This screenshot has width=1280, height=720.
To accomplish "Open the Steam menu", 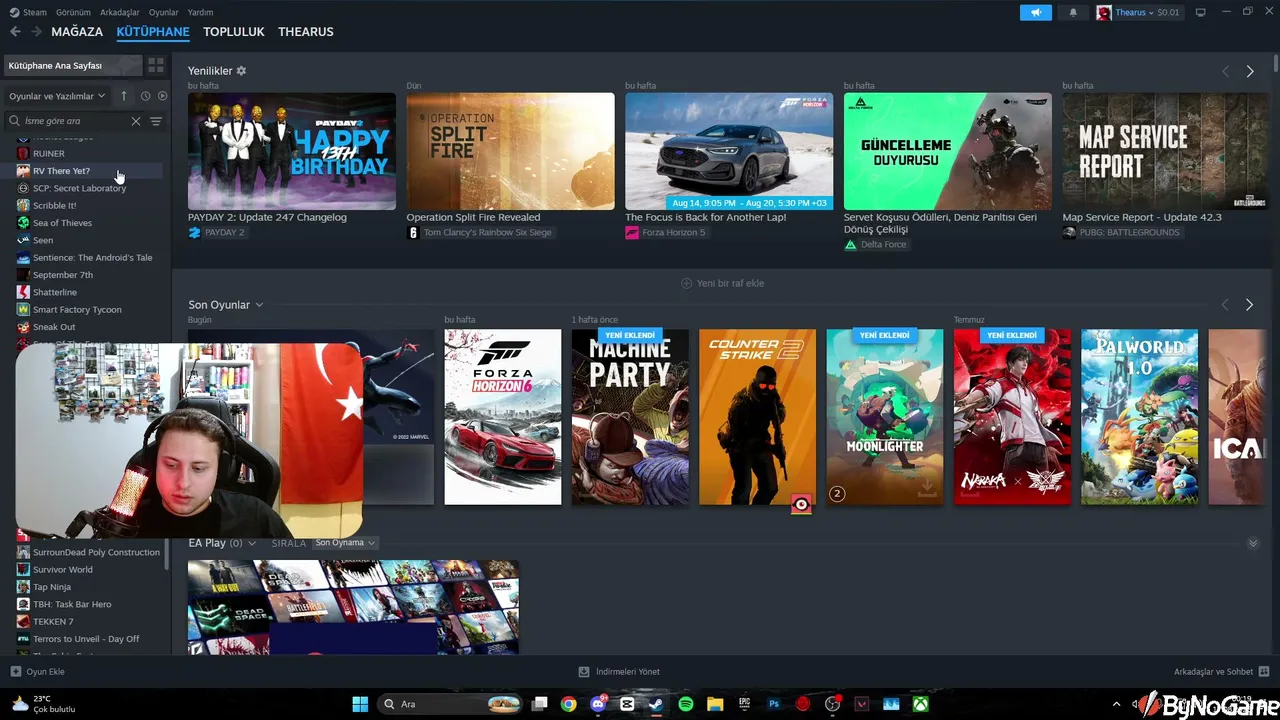I will (28, 12).
